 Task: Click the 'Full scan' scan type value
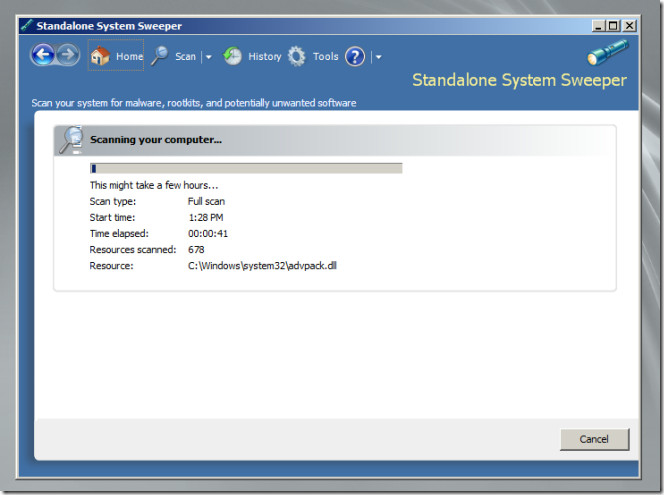pyautogui.click(x=206, y=201)
